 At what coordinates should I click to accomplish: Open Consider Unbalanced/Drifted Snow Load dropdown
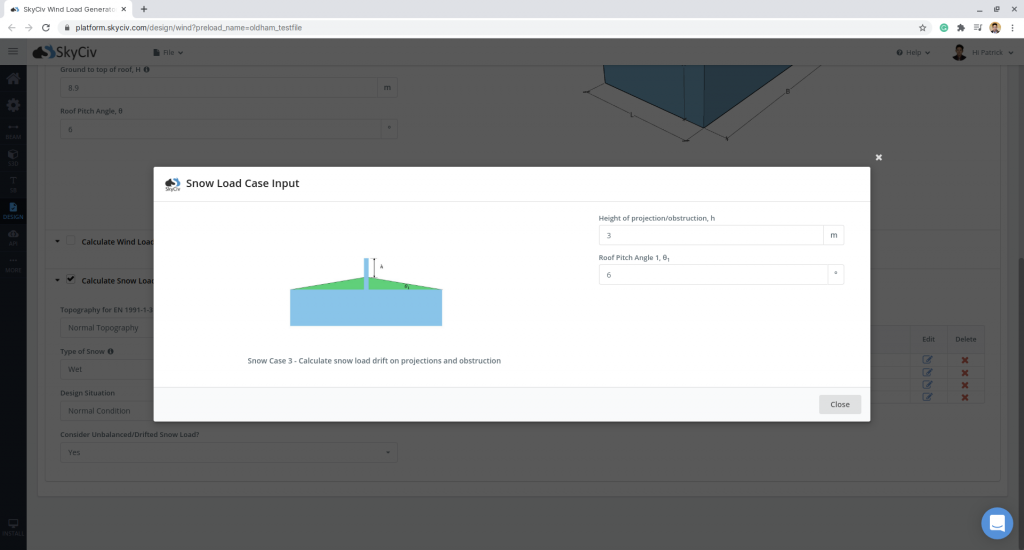[x=228, y=452]
